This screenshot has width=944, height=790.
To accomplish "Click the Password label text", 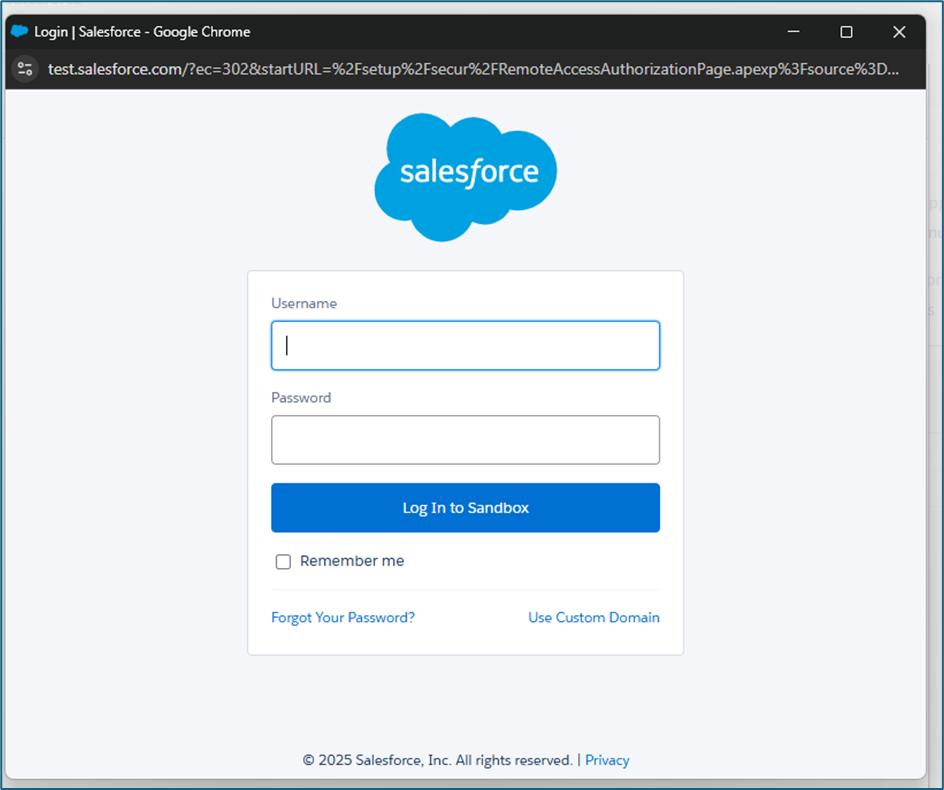I will pyautogui.click(x=301, y=398).
